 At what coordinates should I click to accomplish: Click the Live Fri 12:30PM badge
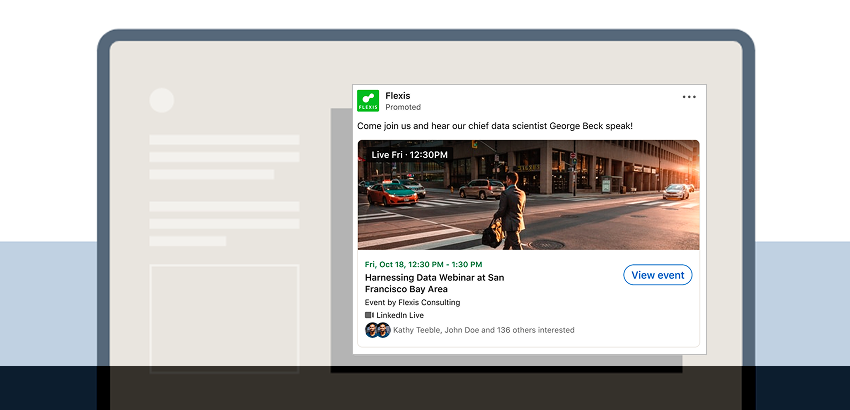(x=409, y=155)
